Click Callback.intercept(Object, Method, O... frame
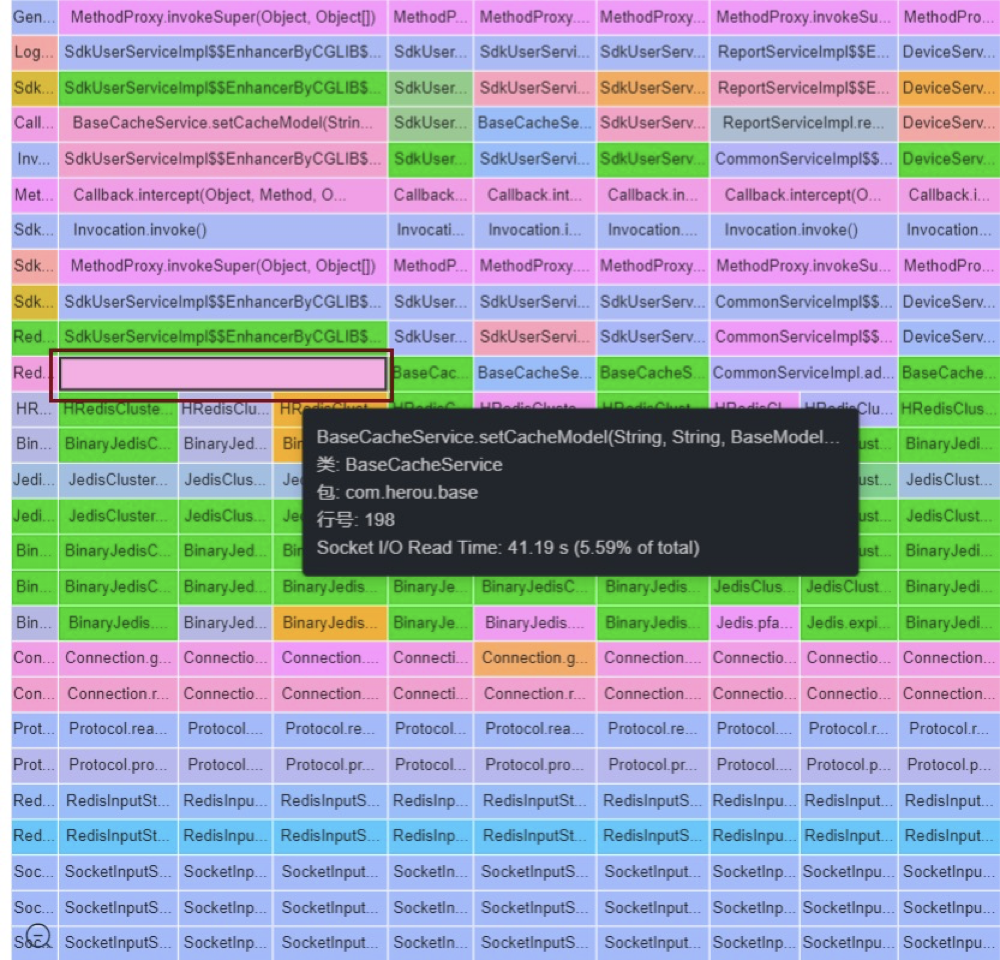 pos(223,195)
